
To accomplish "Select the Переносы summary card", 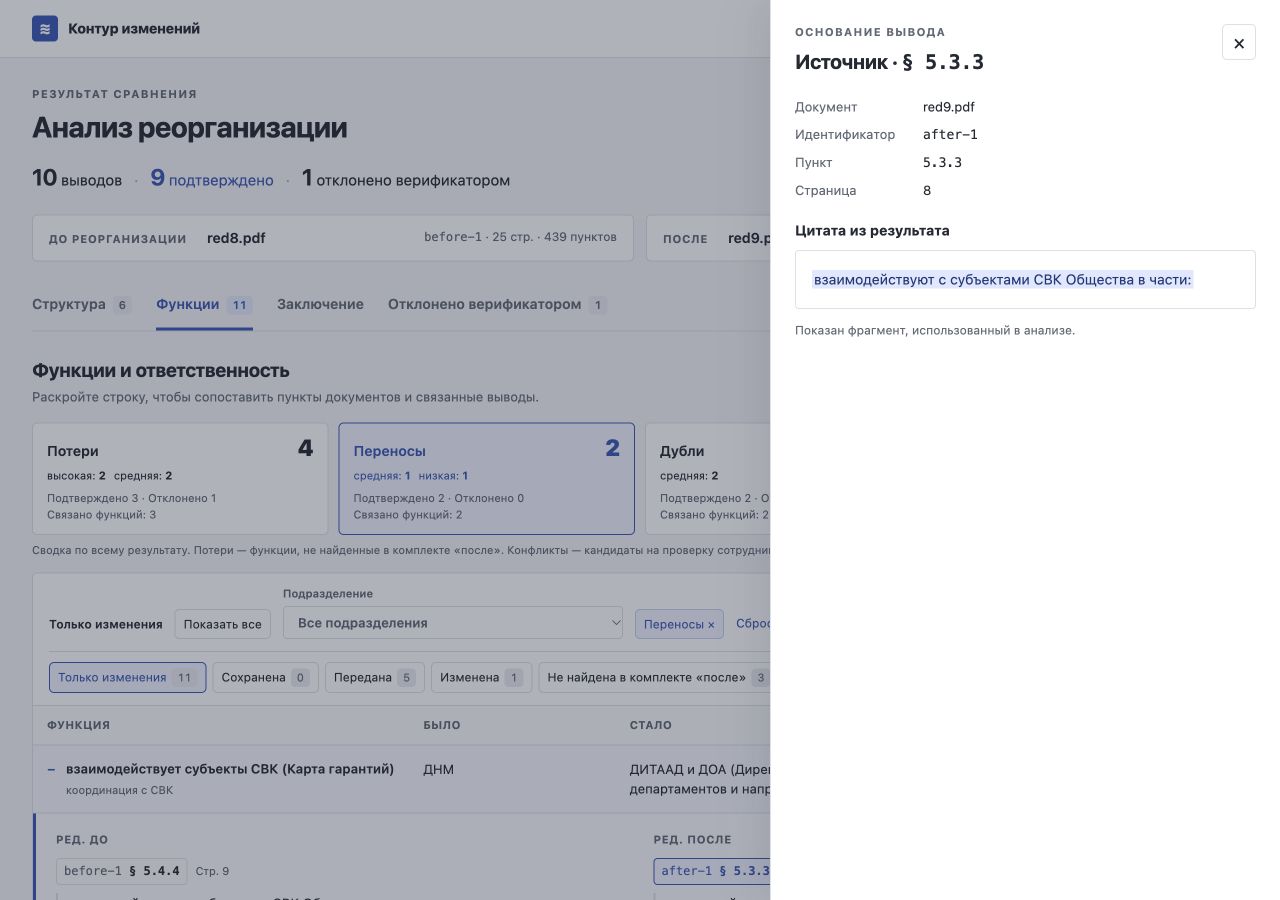I will pyautogui.click(x=487, y=479).
